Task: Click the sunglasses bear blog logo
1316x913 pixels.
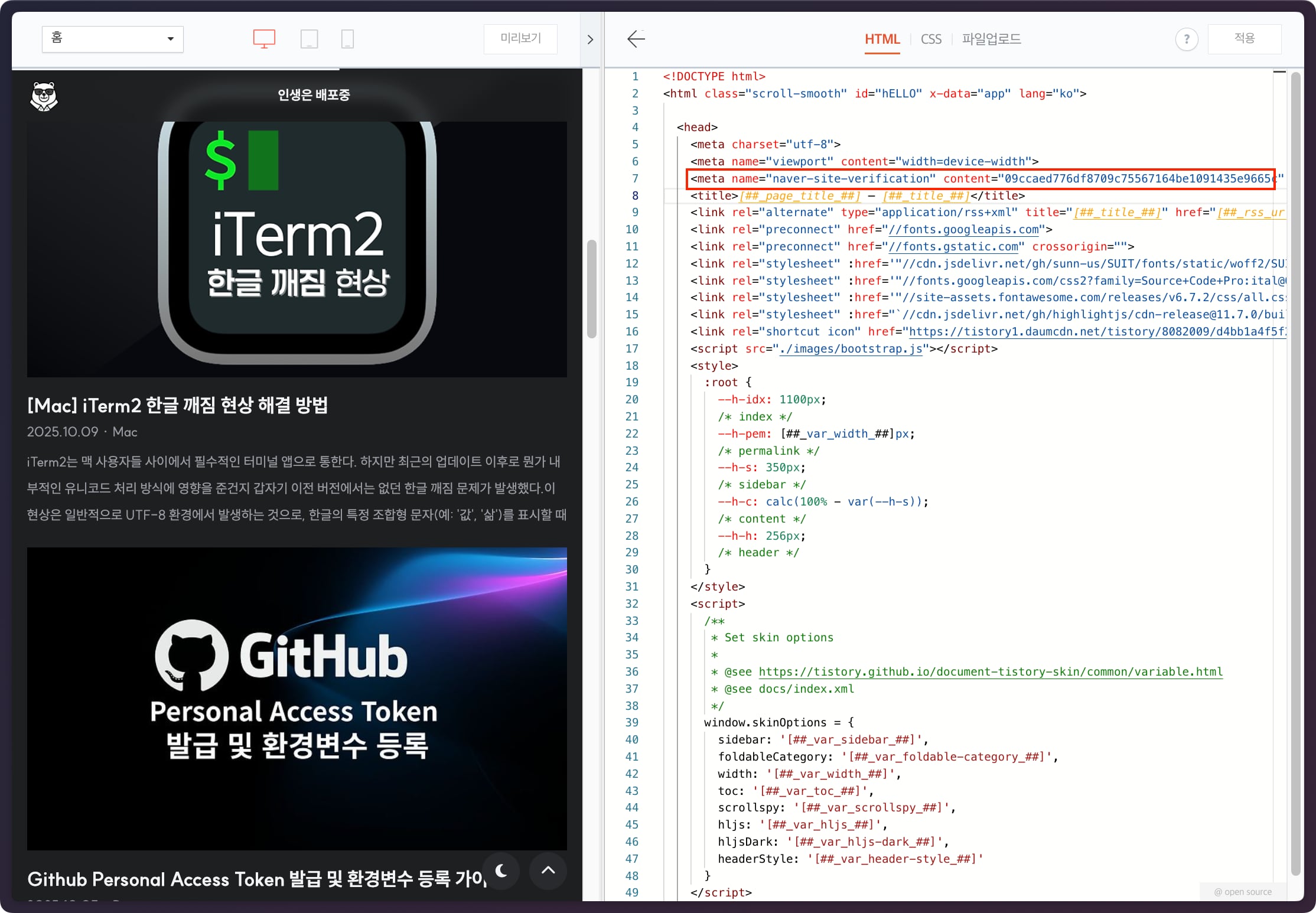Action: tap(44, 96)
